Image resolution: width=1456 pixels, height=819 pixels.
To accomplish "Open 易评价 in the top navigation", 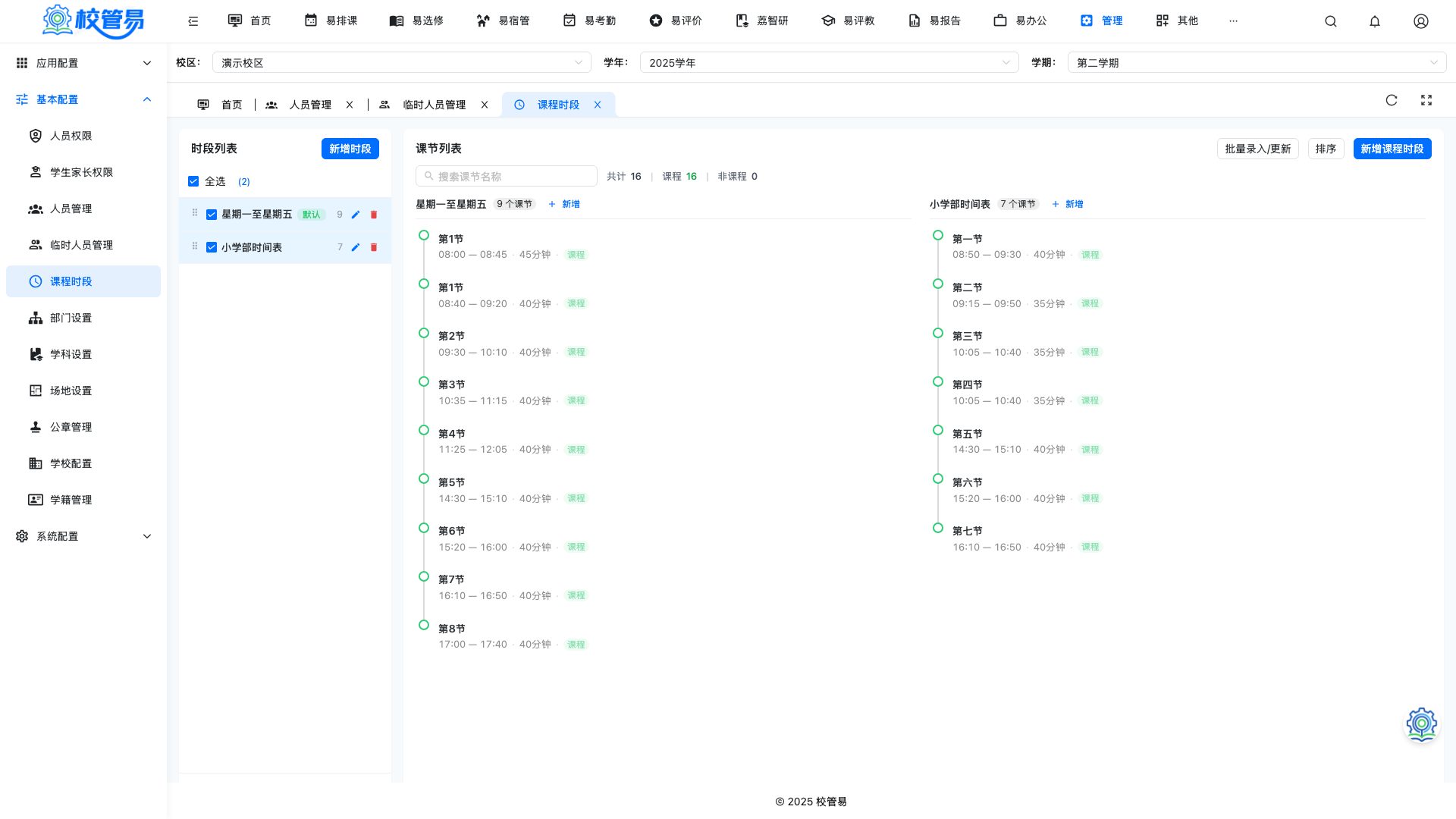I will 676,20.
